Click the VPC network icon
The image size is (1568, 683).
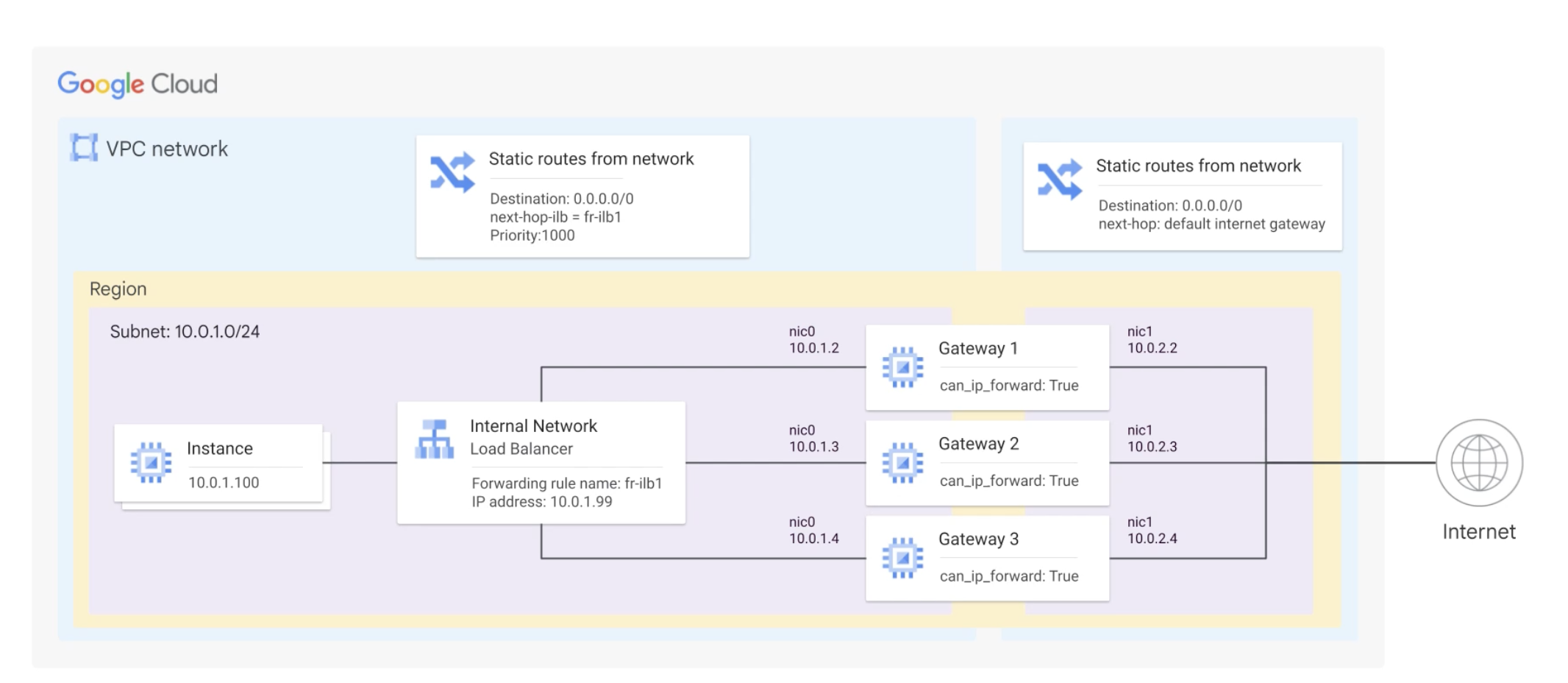point(83,148)
